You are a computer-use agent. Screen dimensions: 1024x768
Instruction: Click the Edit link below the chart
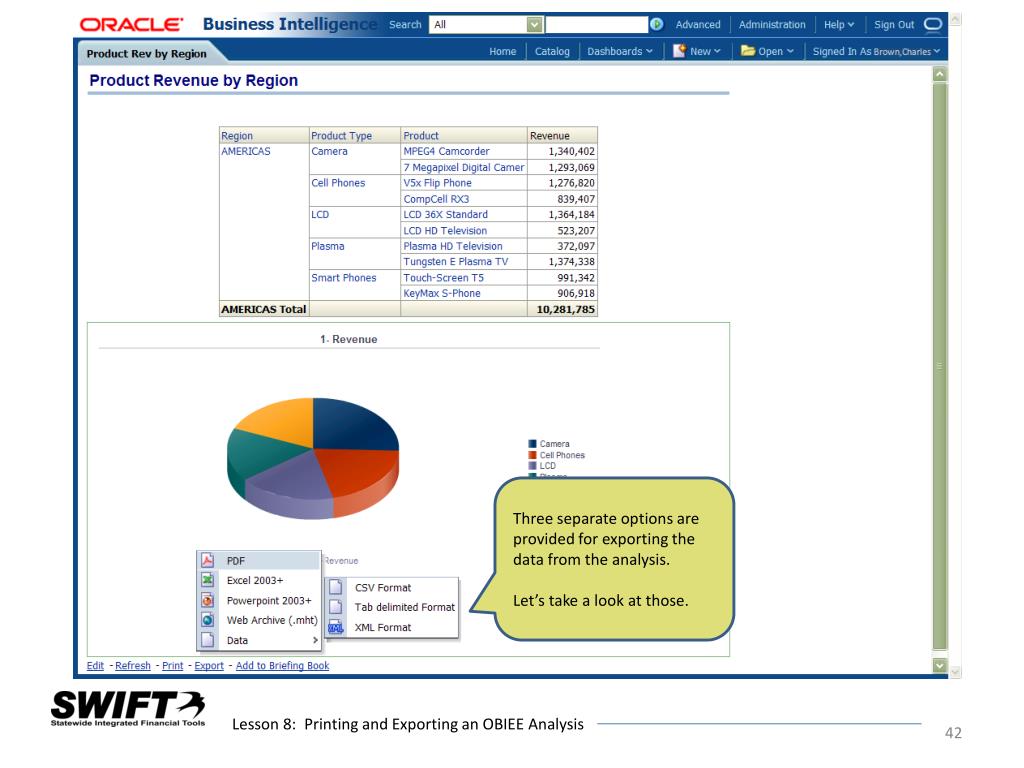(x=95, y=665)
